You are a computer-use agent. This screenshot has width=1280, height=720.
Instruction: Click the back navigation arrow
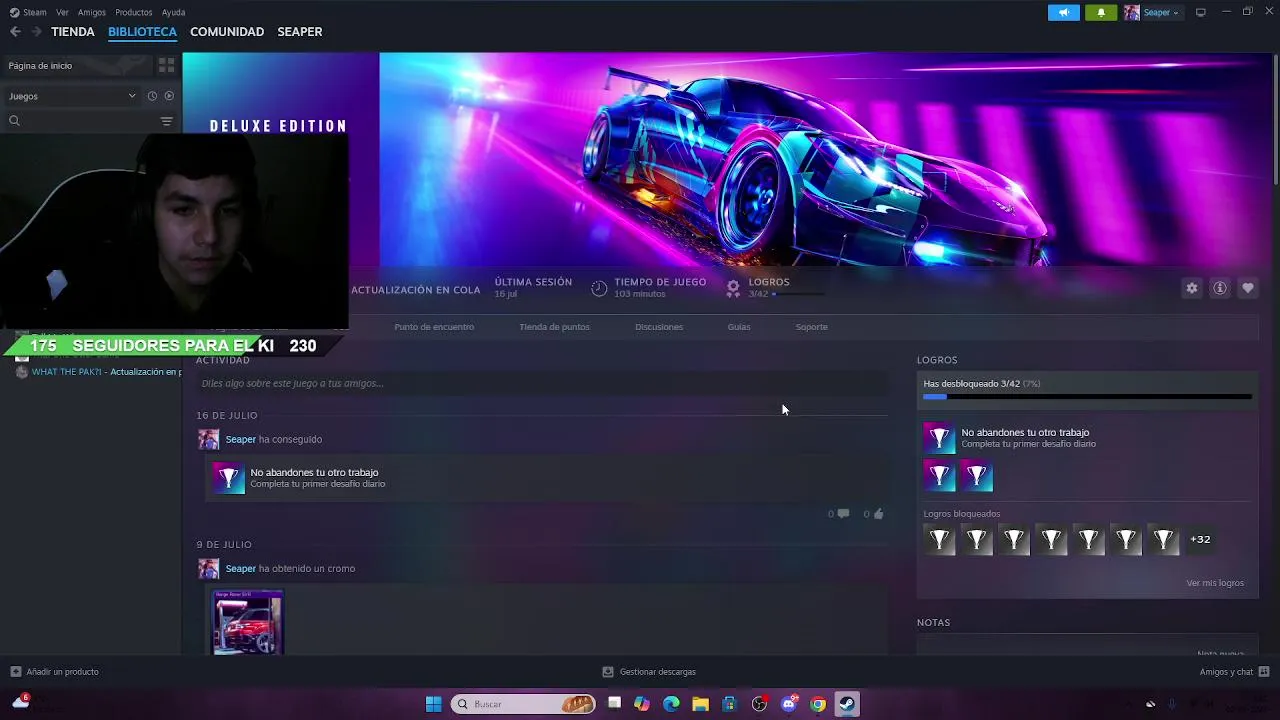tap(15, 32)
